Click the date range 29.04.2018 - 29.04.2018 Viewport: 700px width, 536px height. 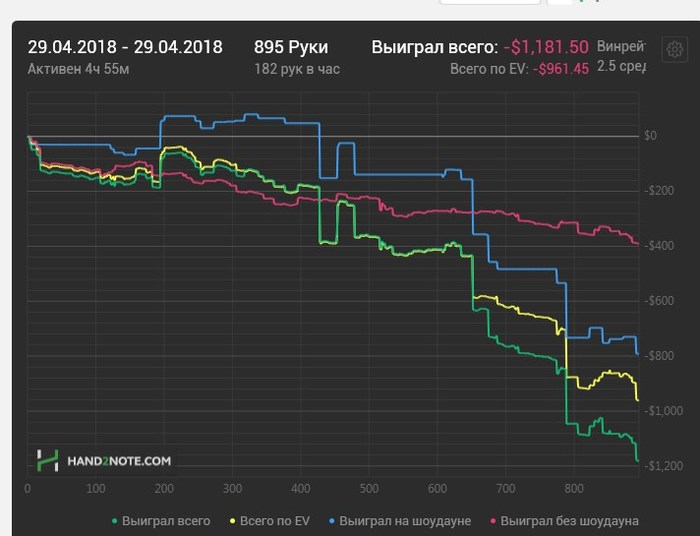(125, 47)
